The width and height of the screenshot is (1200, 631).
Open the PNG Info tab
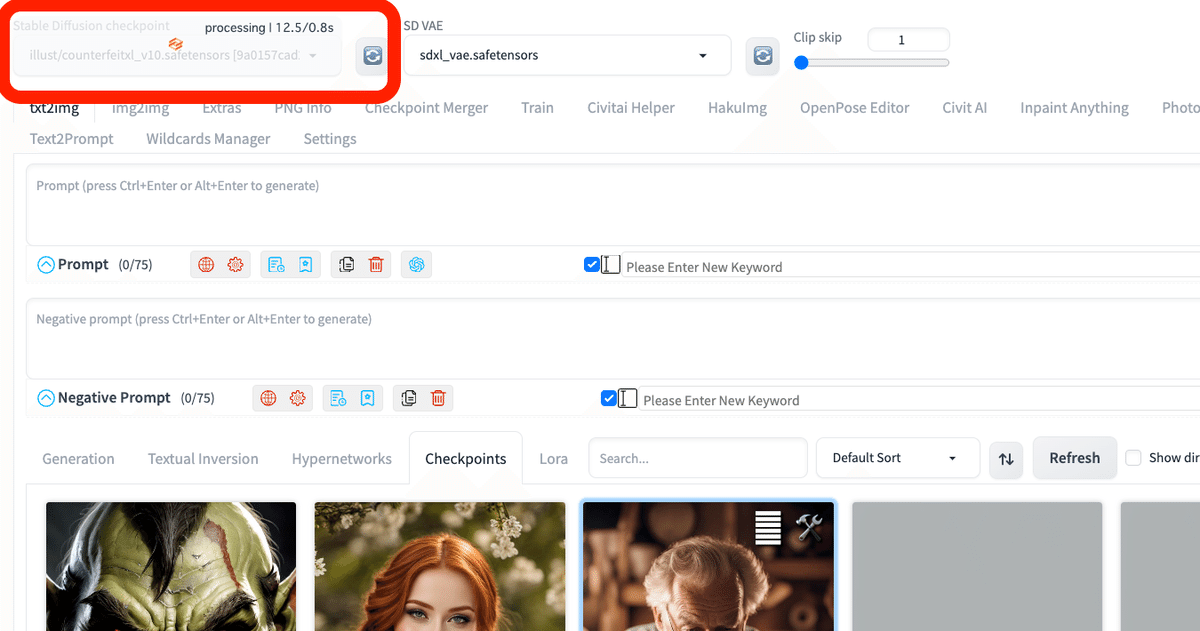click(303, 108)
